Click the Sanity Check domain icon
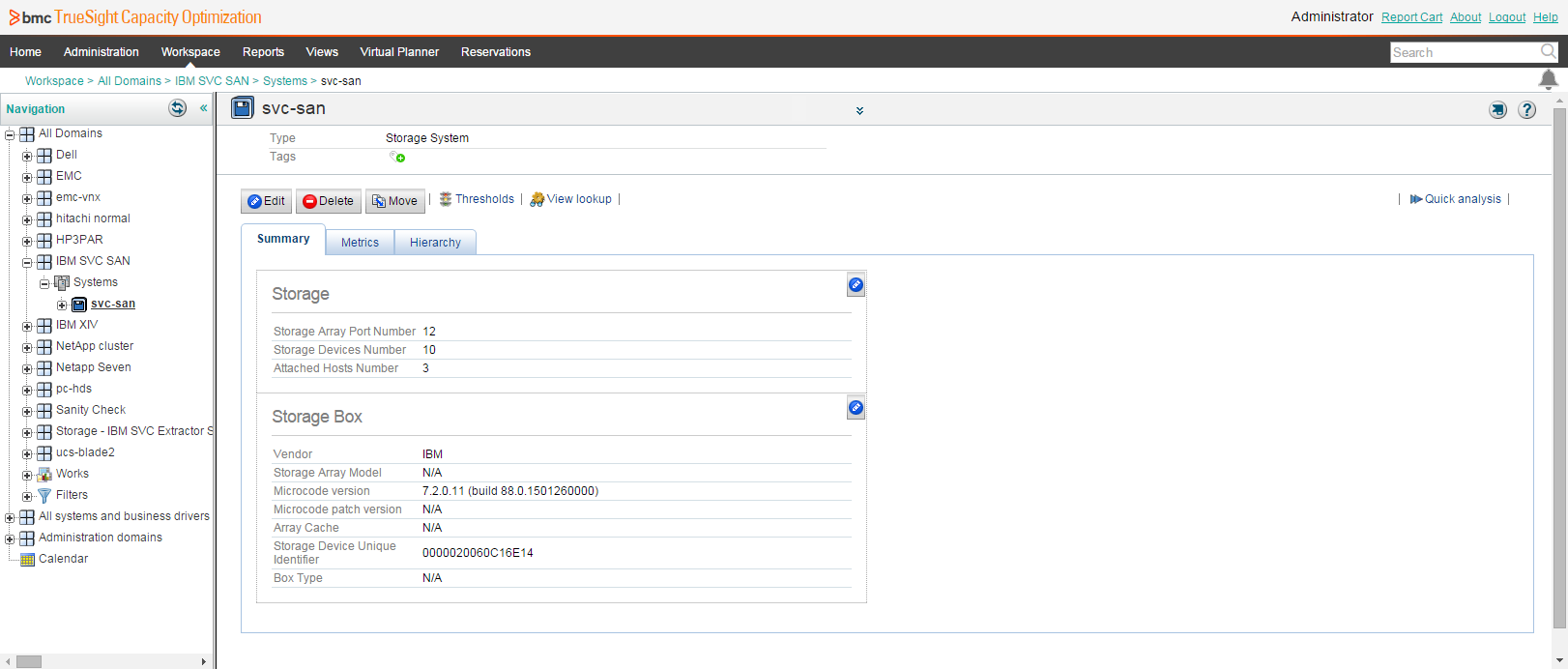 tap(44, 411)
